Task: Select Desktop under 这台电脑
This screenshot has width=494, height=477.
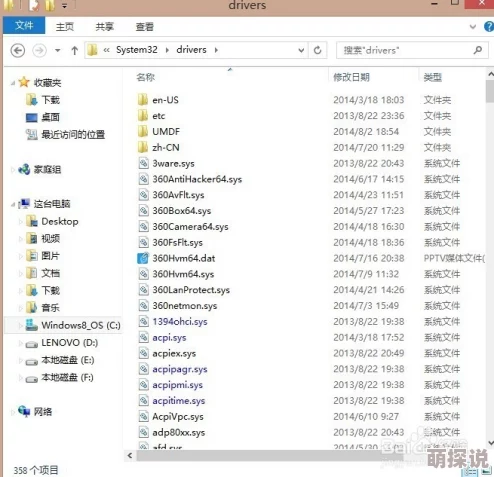Action: 60,221
